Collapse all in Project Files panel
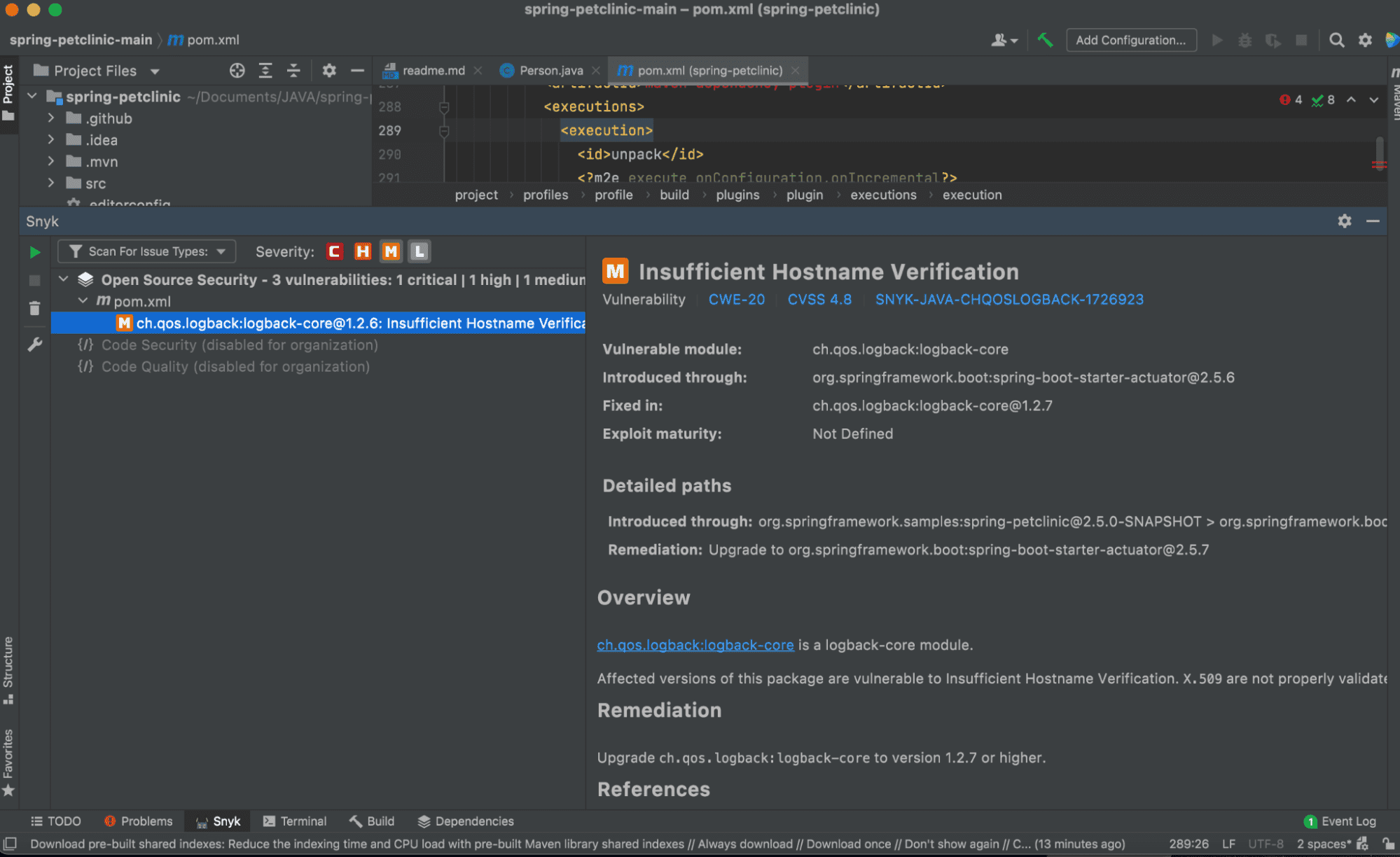 [x=293, y=70]
